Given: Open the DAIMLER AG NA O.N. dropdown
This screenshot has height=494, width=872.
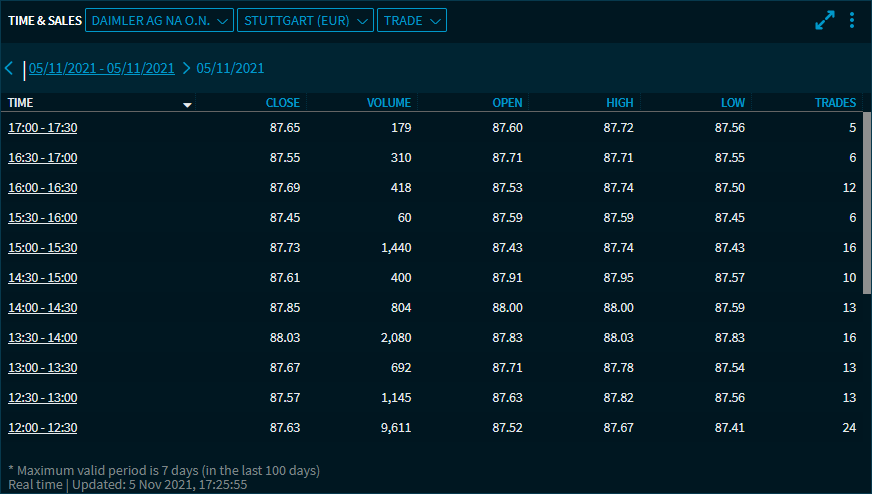Looking at the screenshot, I should [x=160, y=20].
